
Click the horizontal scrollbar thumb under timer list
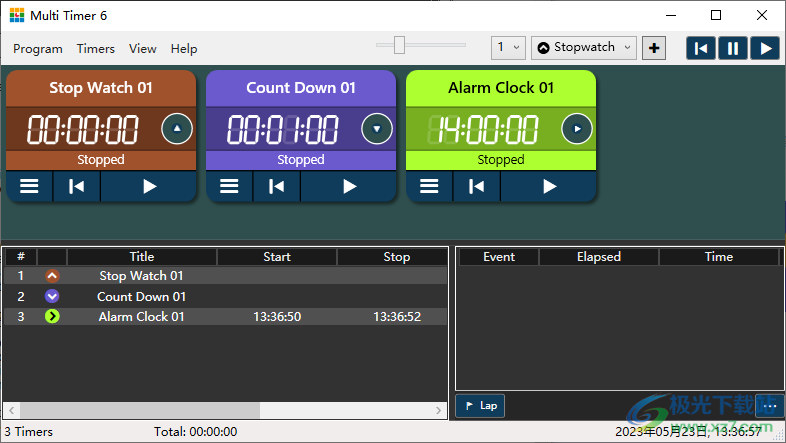pos(140,410)
